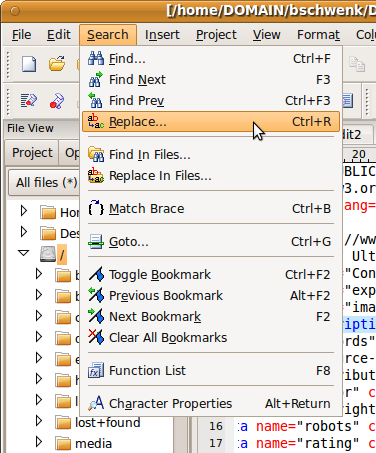Expand the lost+found folder
376x453 pixels.
click(x=39, y=421)
